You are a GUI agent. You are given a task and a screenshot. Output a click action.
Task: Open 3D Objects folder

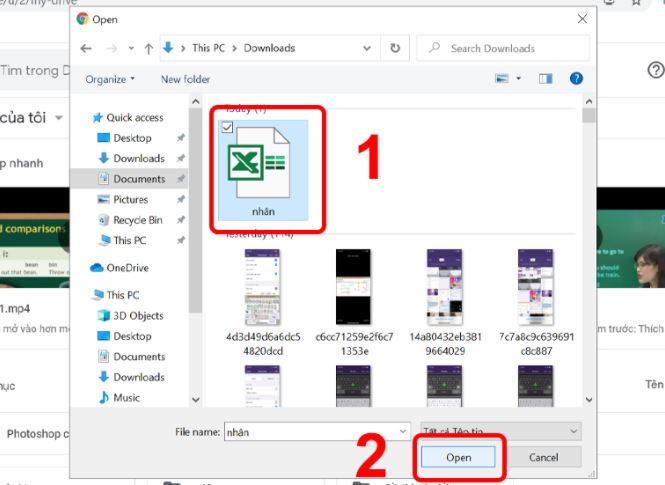tap(131, 315)
